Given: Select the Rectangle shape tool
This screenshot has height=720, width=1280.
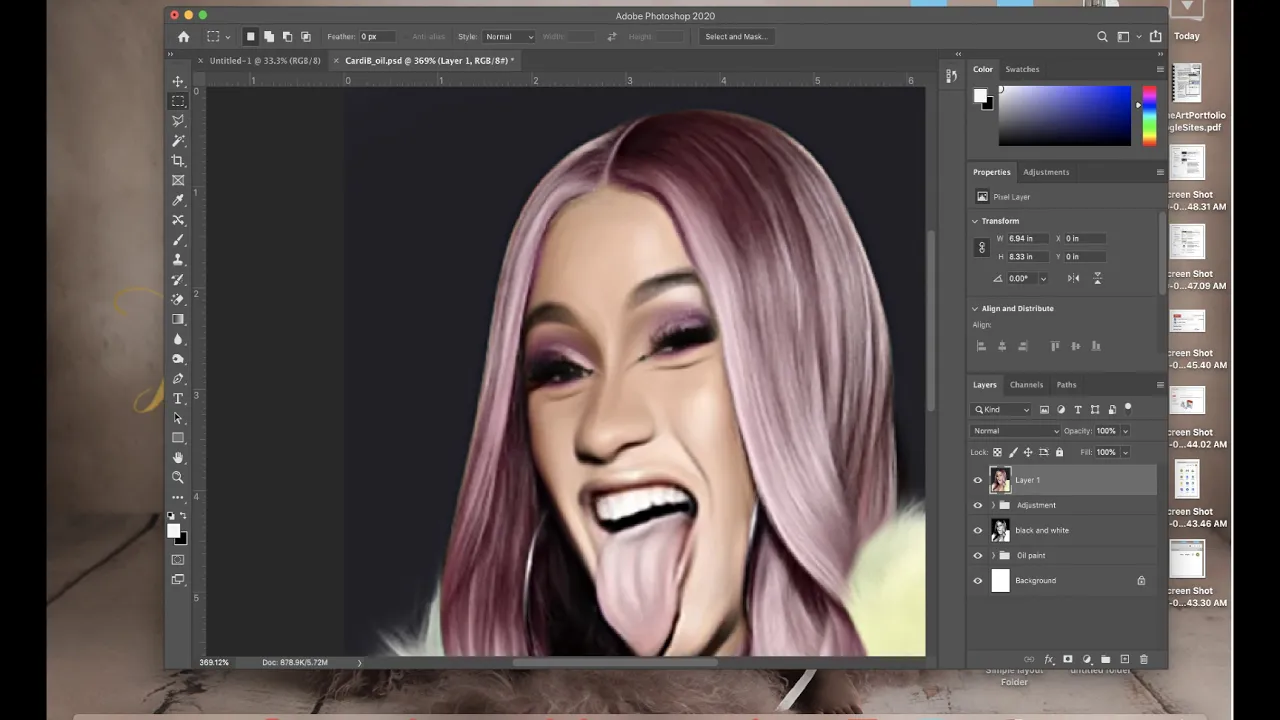Looking at the screenshot, I should click(178, 438).
